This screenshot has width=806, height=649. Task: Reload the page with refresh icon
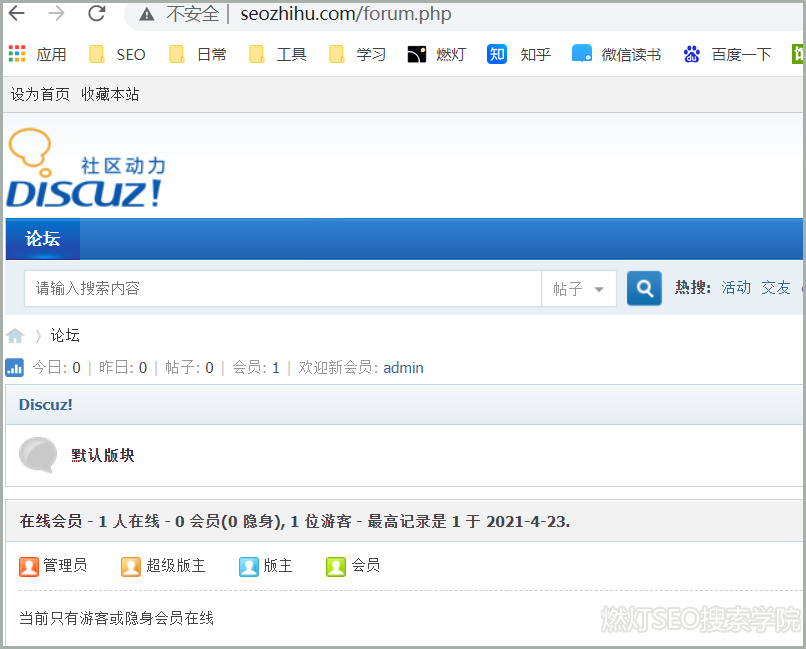97,13
